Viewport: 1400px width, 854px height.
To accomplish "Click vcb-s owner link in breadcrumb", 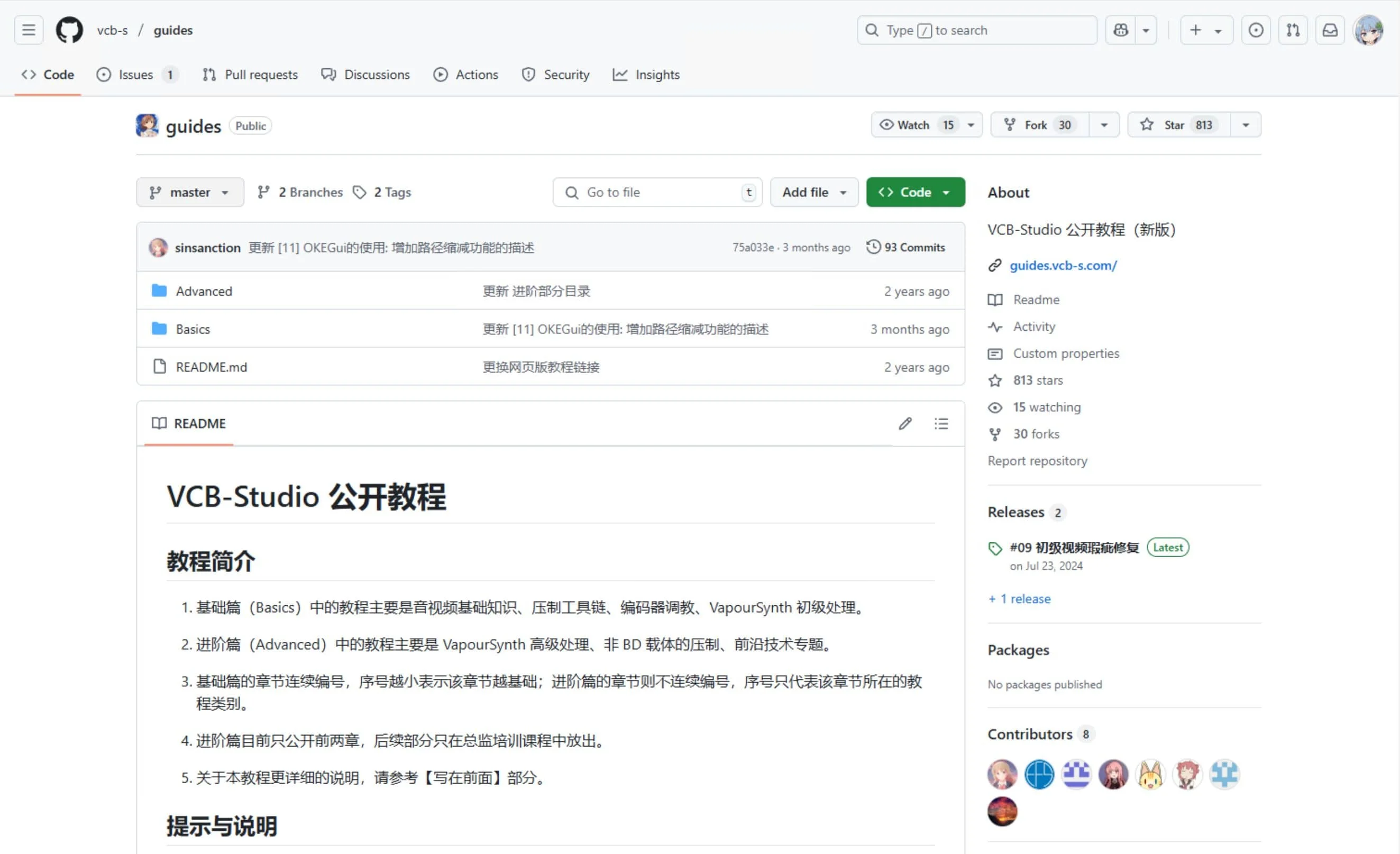I will click(x=113, y=30).
